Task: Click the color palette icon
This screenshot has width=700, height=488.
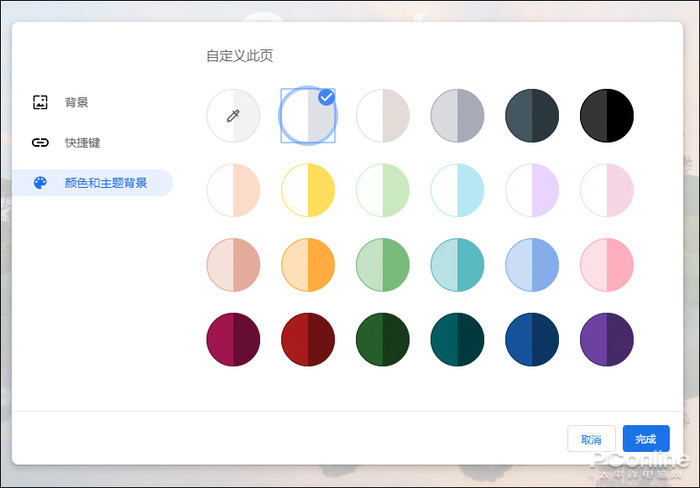Action: (40, 183)
